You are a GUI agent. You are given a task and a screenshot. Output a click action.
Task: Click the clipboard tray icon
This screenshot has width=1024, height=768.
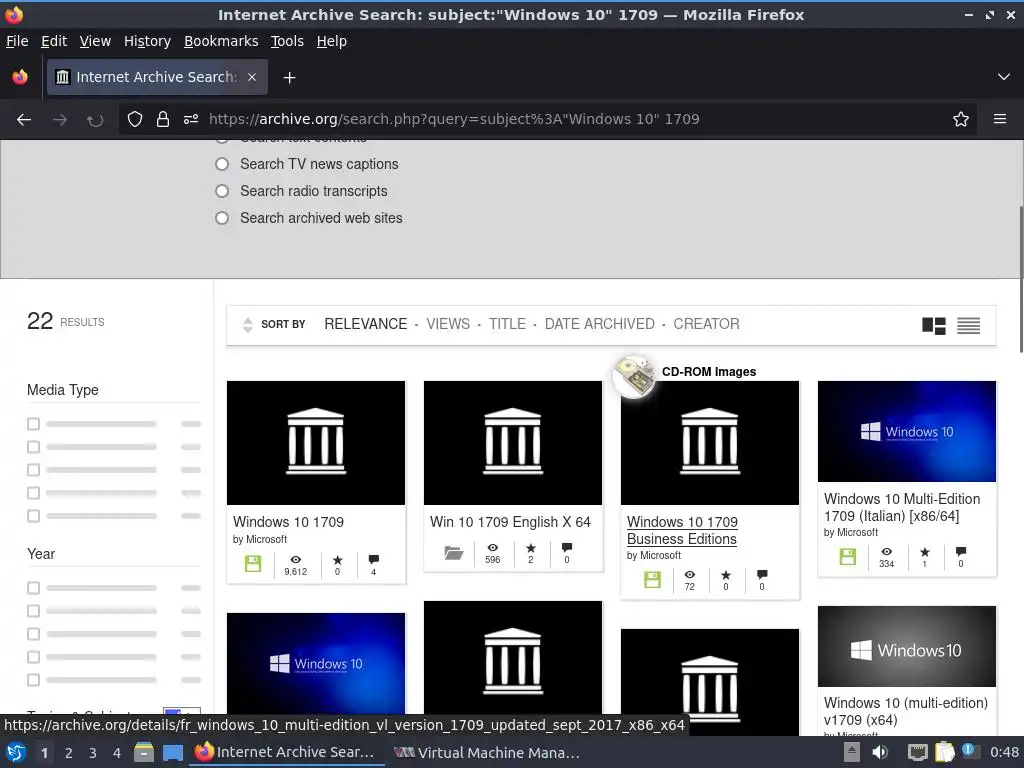944,752
